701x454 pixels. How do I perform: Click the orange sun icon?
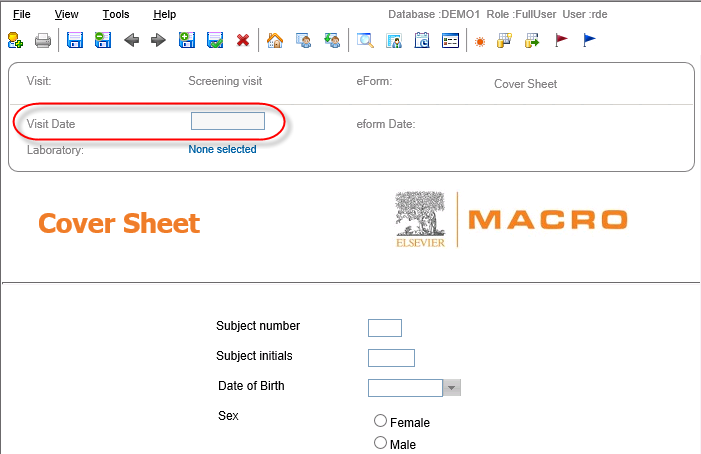[x=480, y=42]
